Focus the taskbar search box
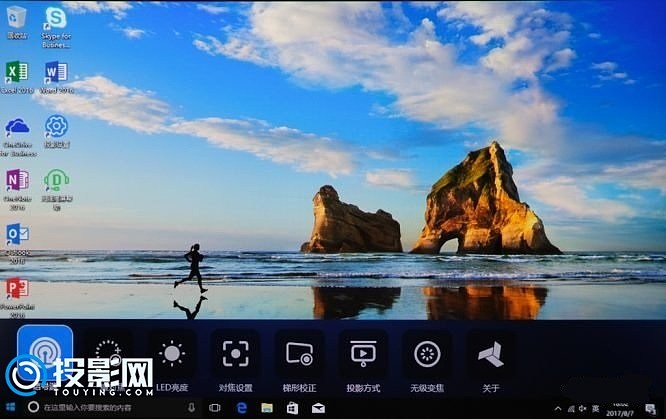The height and width of the screenshot is (419, 666). [x=108, y=407]
